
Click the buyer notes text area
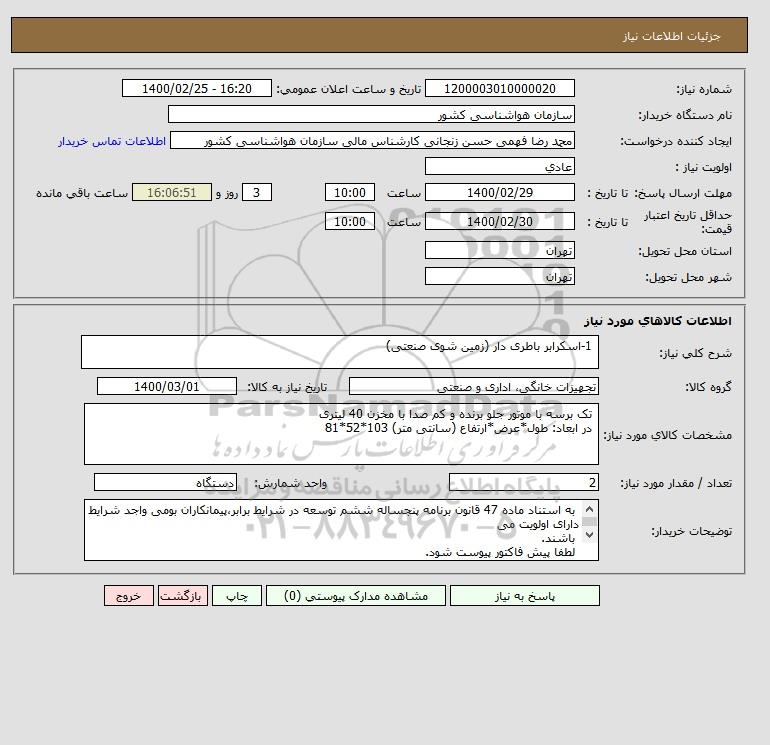tap(341, 530)
